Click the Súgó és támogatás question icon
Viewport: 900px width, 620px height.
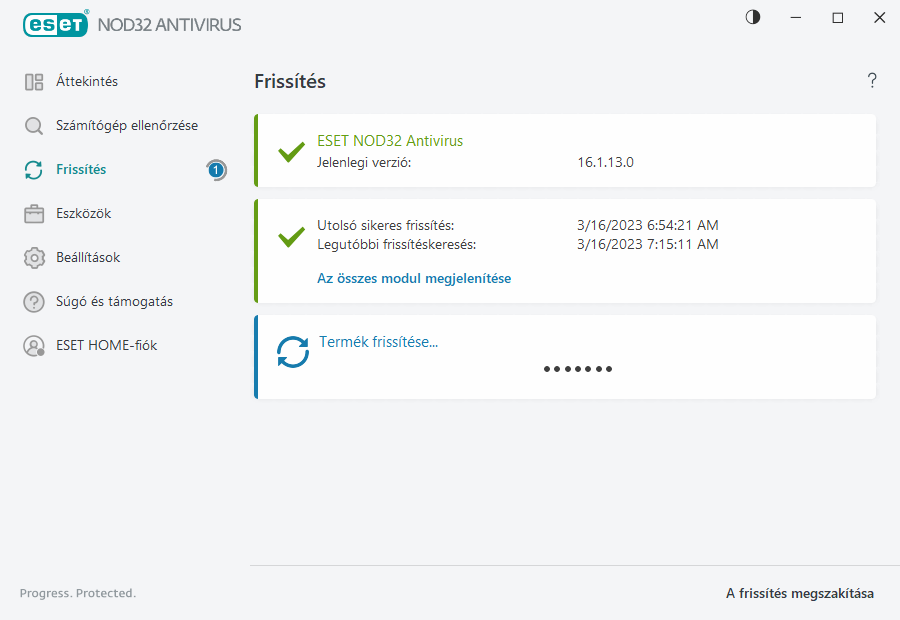[34, 302]
